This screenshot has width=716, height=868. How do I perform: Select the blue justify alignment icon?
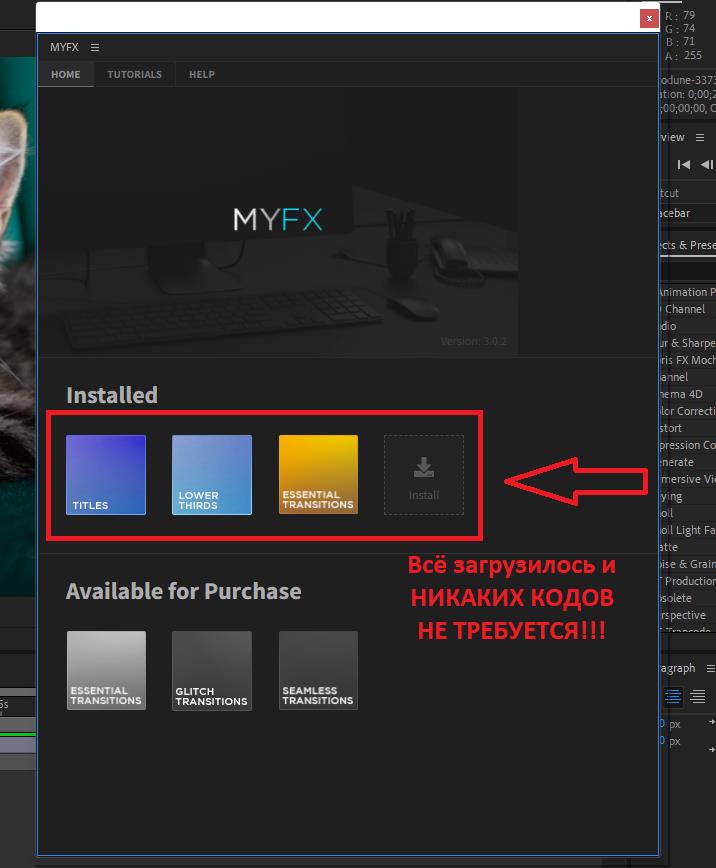pos(673,696)
